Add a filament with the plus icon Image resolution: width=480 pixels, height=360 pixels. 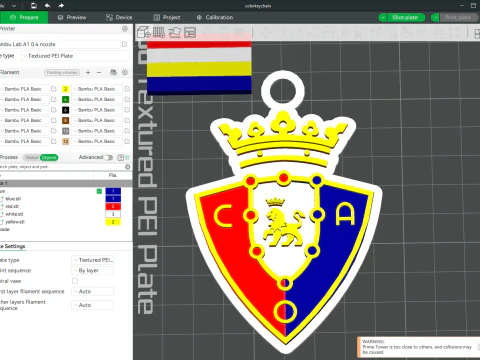point(88,72)
